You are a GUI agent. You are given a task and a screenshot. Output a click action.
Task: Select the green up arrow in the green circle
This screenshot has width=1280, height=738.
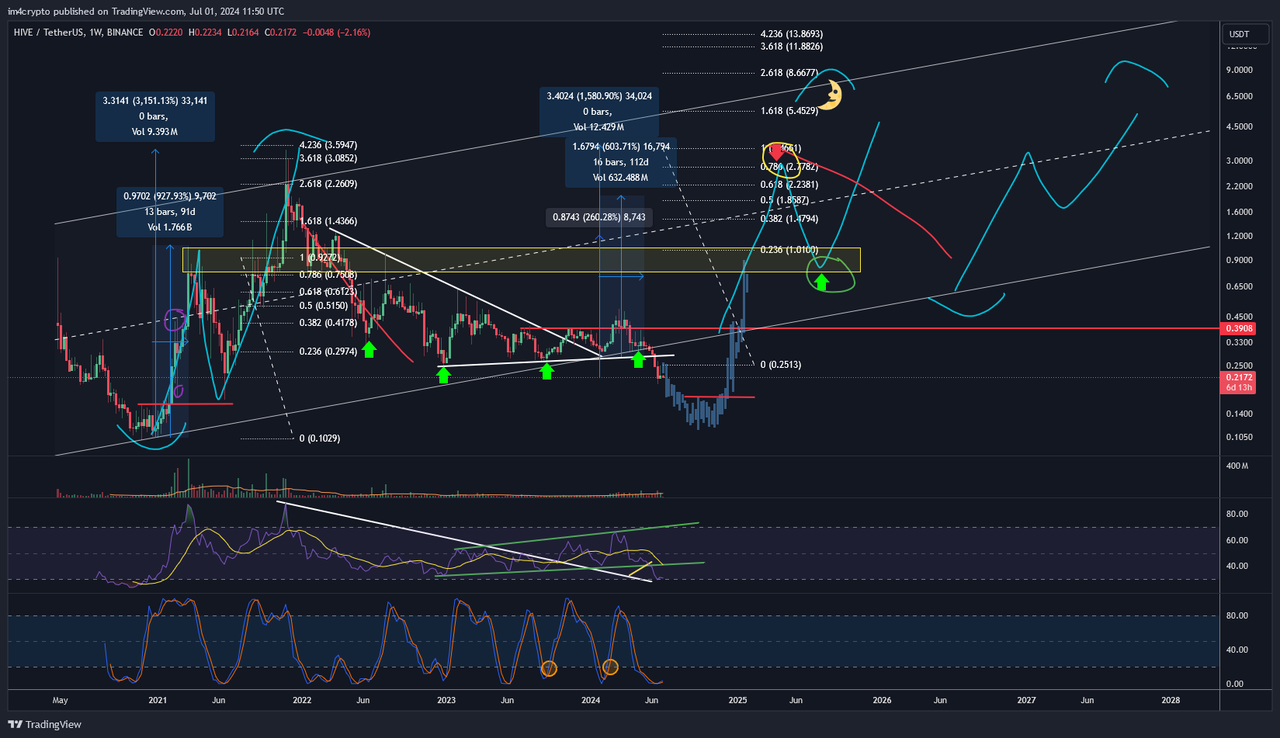(822, 281)
